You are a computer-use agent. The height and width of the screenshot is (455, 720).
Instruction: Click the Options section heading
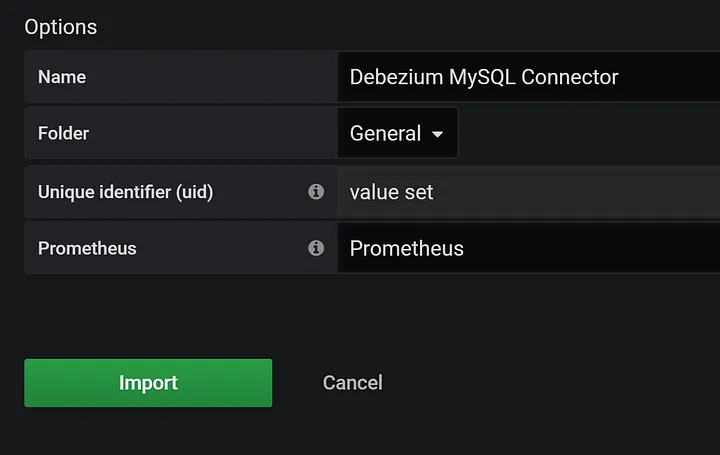(61, 27)
